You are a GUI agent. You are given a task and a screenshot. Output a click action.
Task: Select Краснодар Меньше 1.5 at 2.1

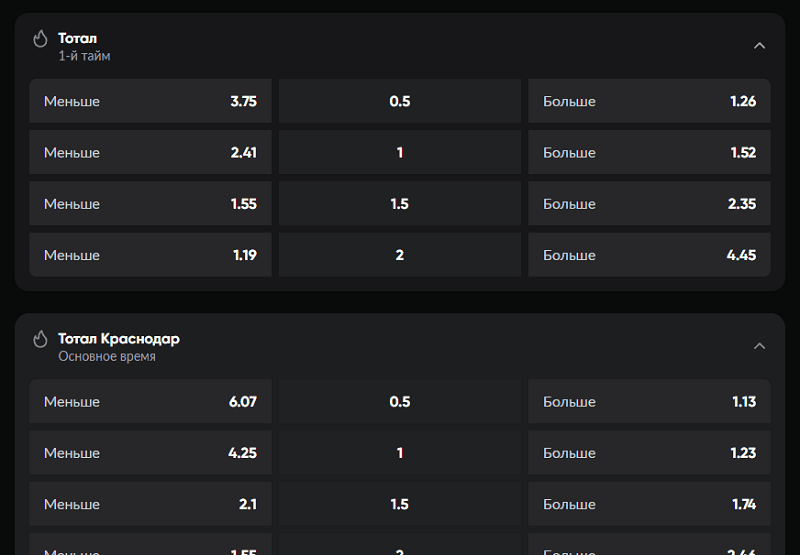pos(150,505)
